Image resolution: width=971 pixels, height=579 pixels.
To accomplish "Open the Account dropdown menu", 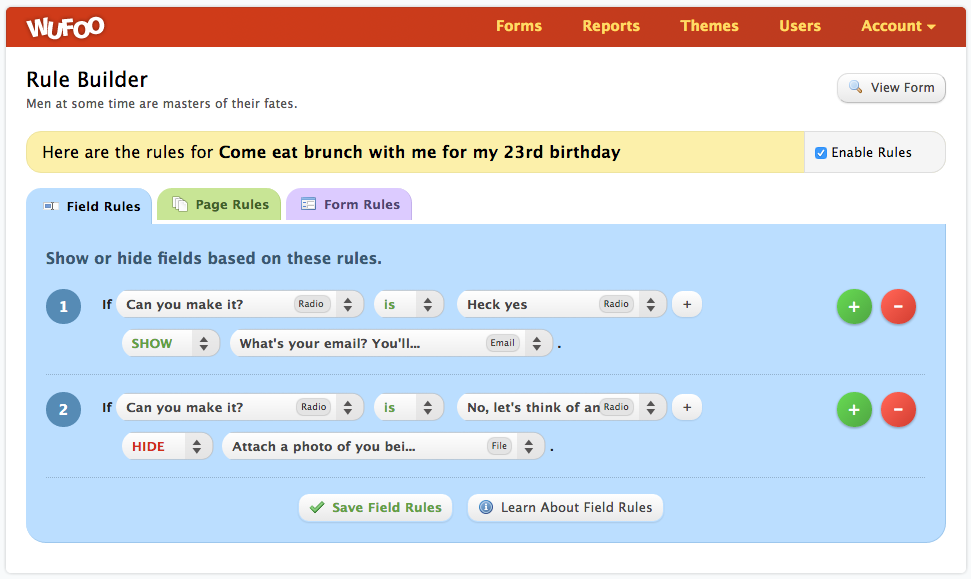I will 898,26.
